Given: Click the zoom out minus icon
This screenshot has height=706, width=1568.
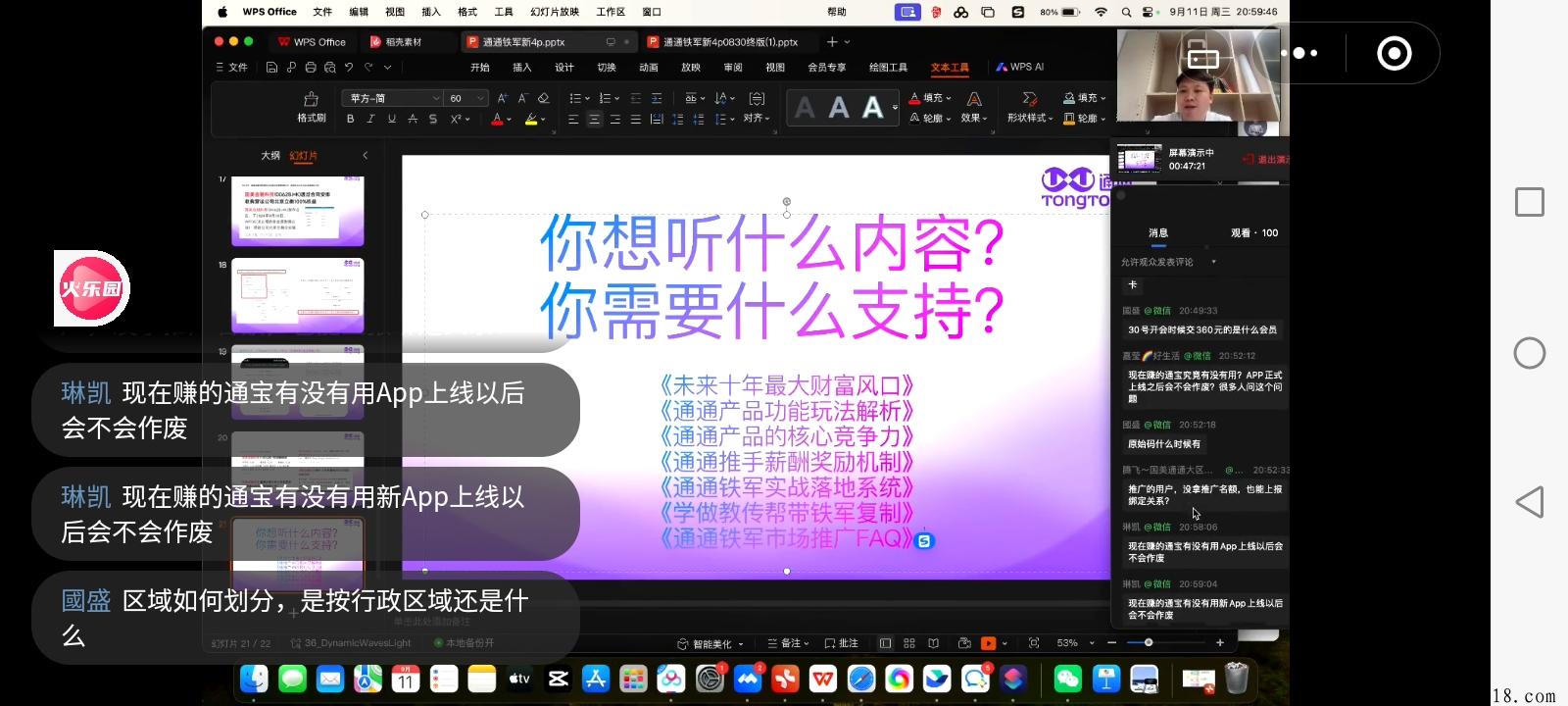Looking at the screenshot, I should [x=1112, y=643].
